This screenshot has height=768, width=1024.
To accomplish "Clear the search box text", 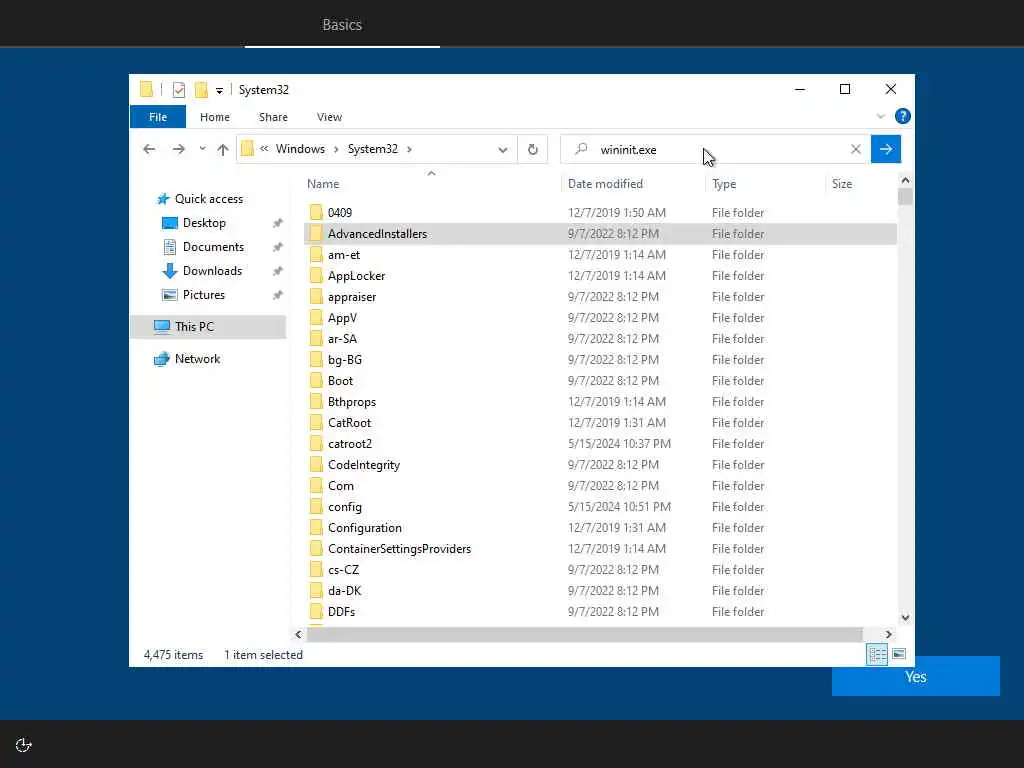I will coord(856,150).
